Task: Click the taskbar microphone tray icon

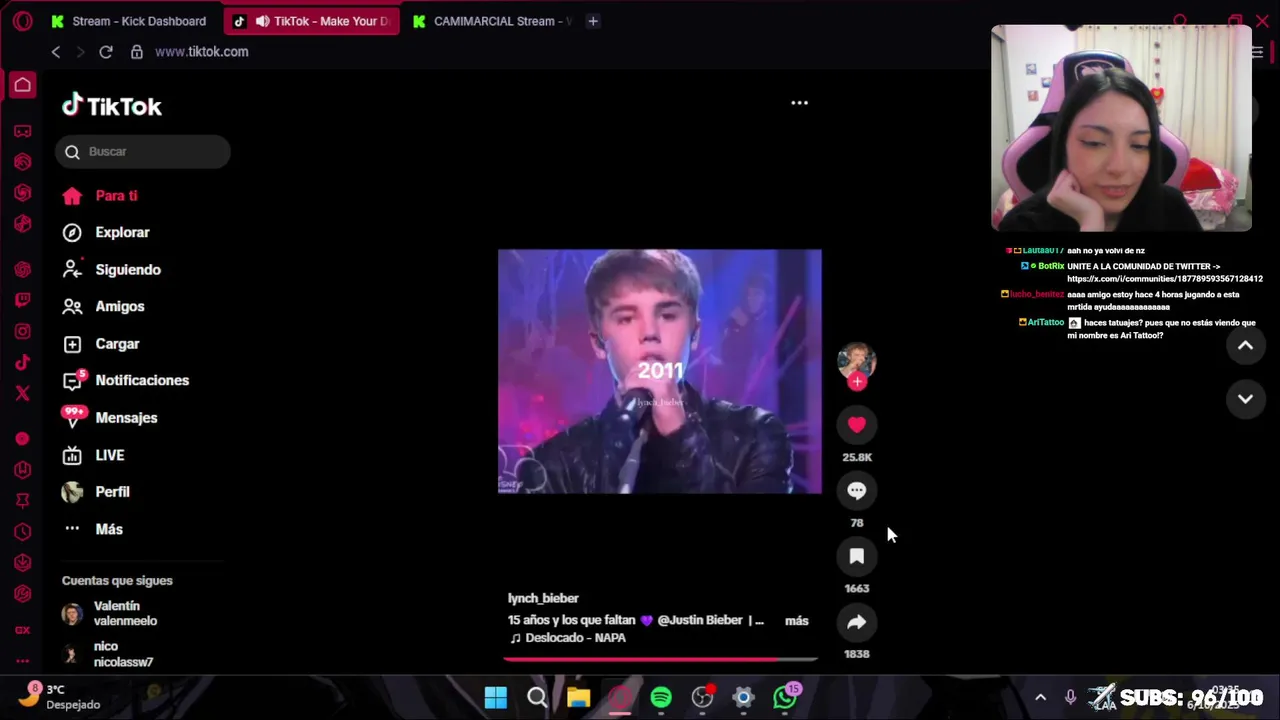Action: (x=1070, y=698)
